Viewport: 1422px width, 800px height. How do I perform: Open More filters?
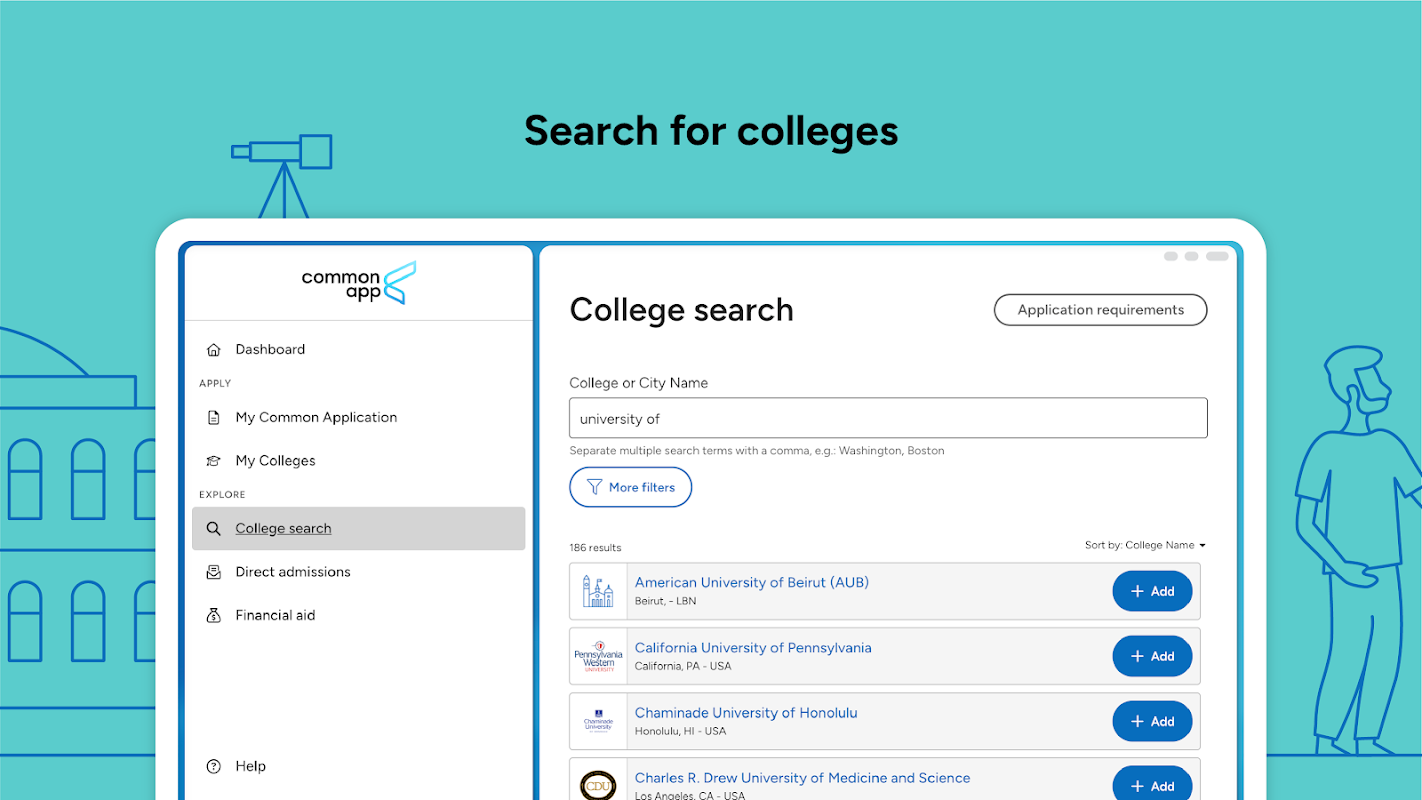[x=630, y=487]
